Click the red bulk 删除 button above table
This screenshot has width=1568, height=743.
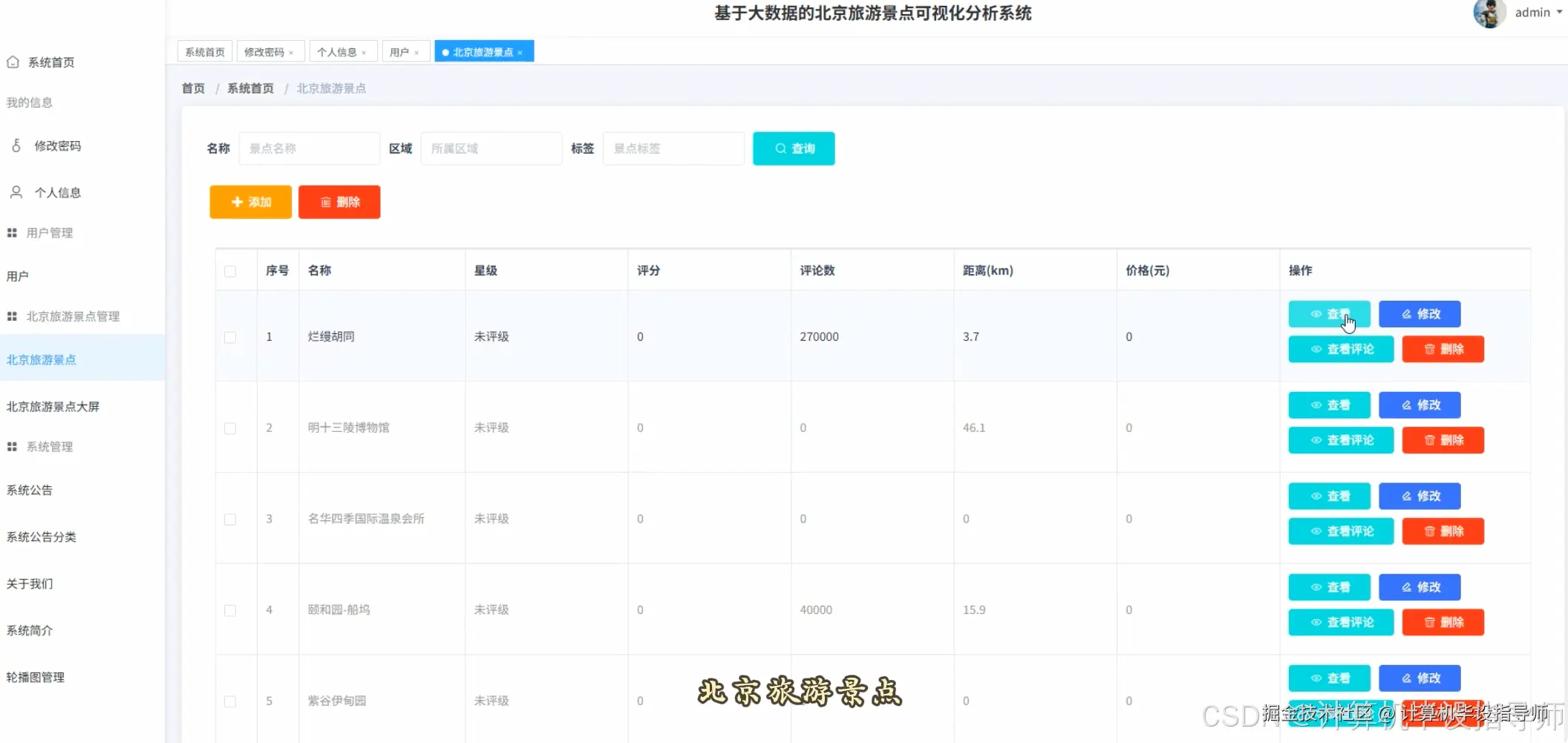pos(339,202)
